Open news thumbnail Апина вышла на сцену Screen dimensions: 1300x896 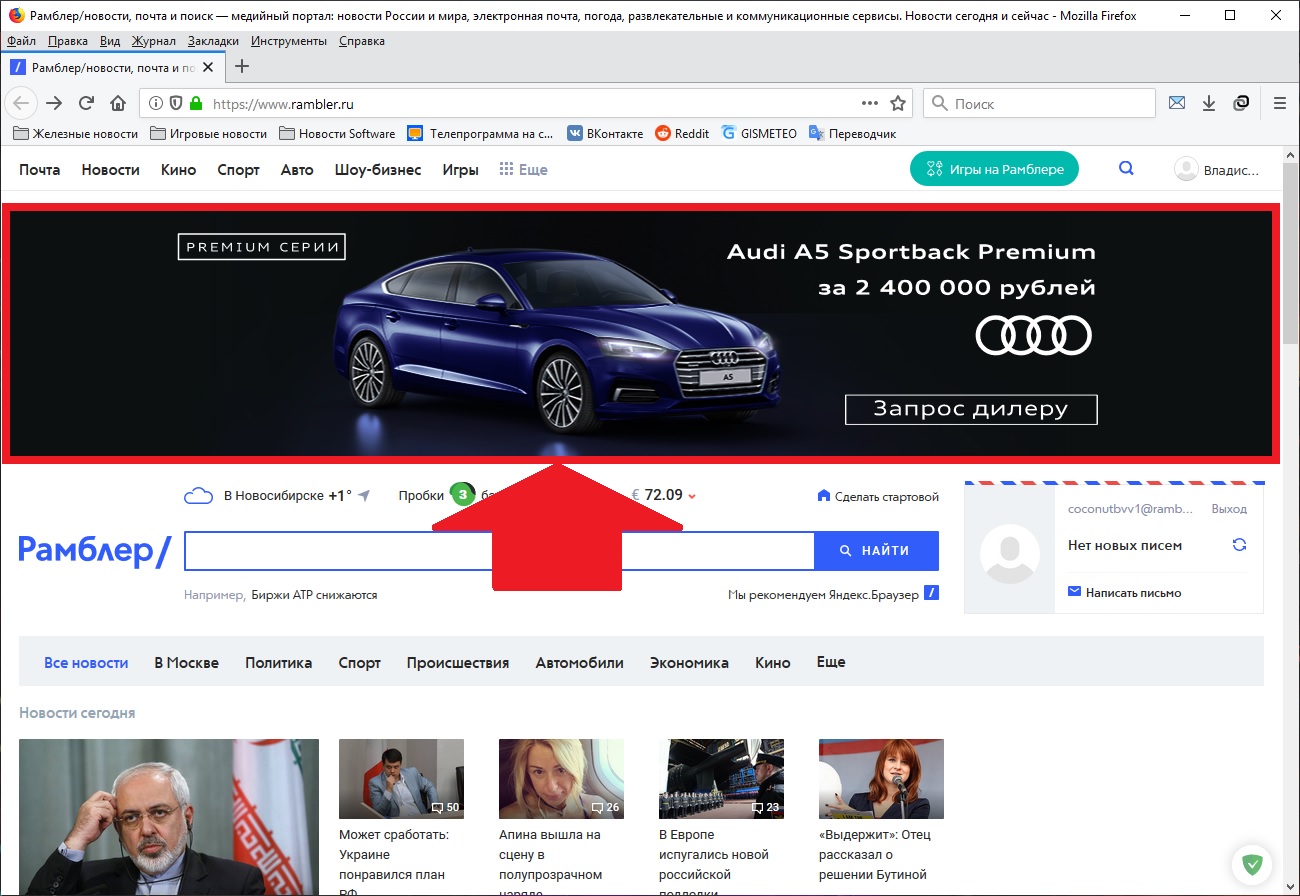coord(561,779)
